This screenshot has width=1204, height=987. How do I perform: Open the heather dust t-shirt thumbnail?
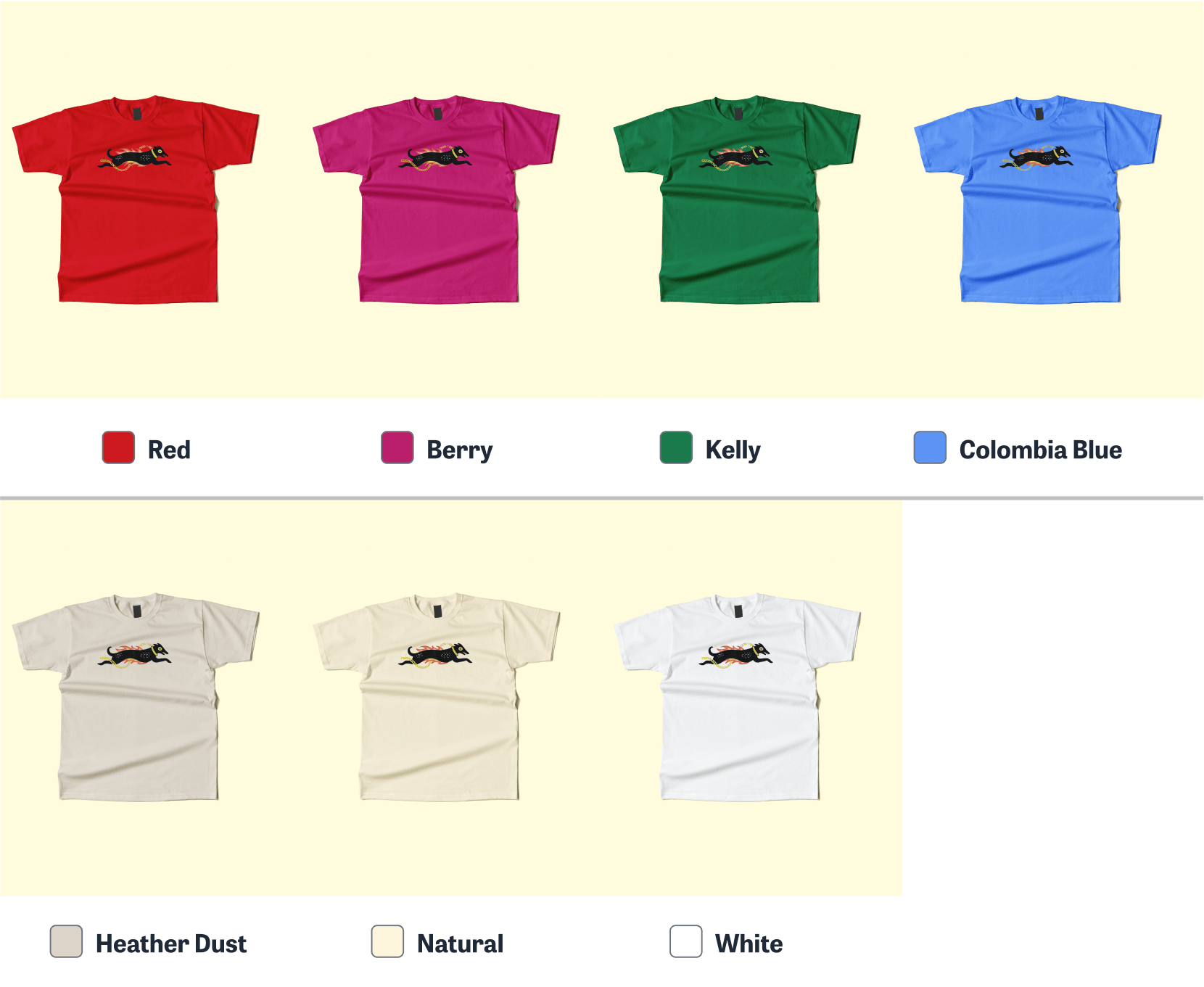click(136, 697)
